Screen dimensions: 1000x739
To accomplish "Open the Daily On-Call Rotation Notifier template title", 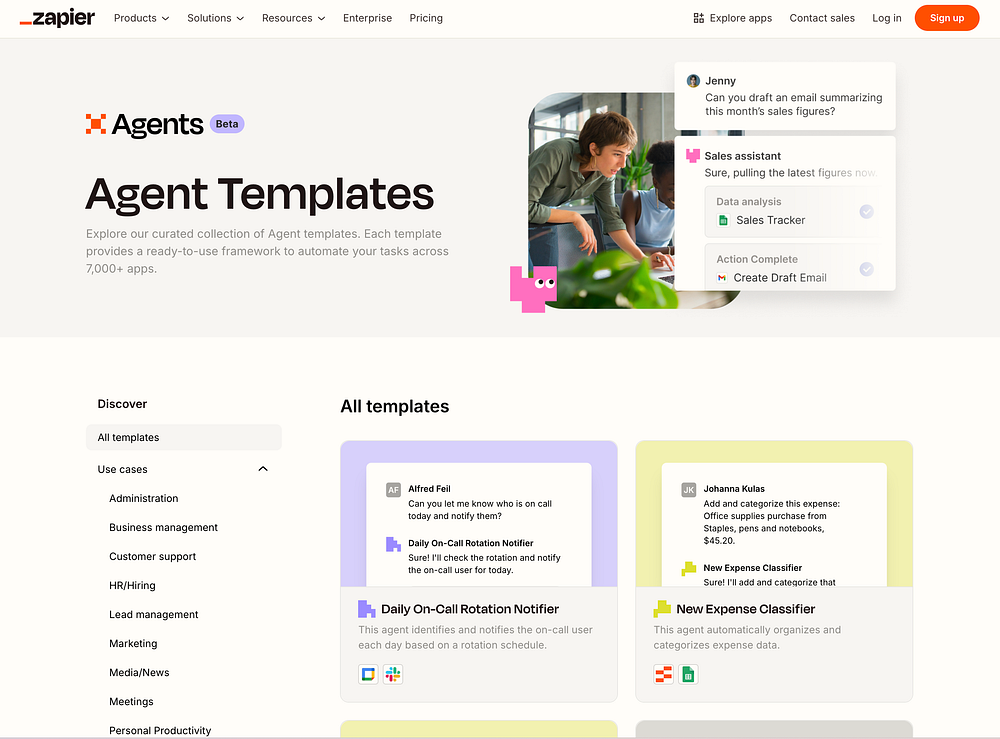I will click(x=469, y=609).
